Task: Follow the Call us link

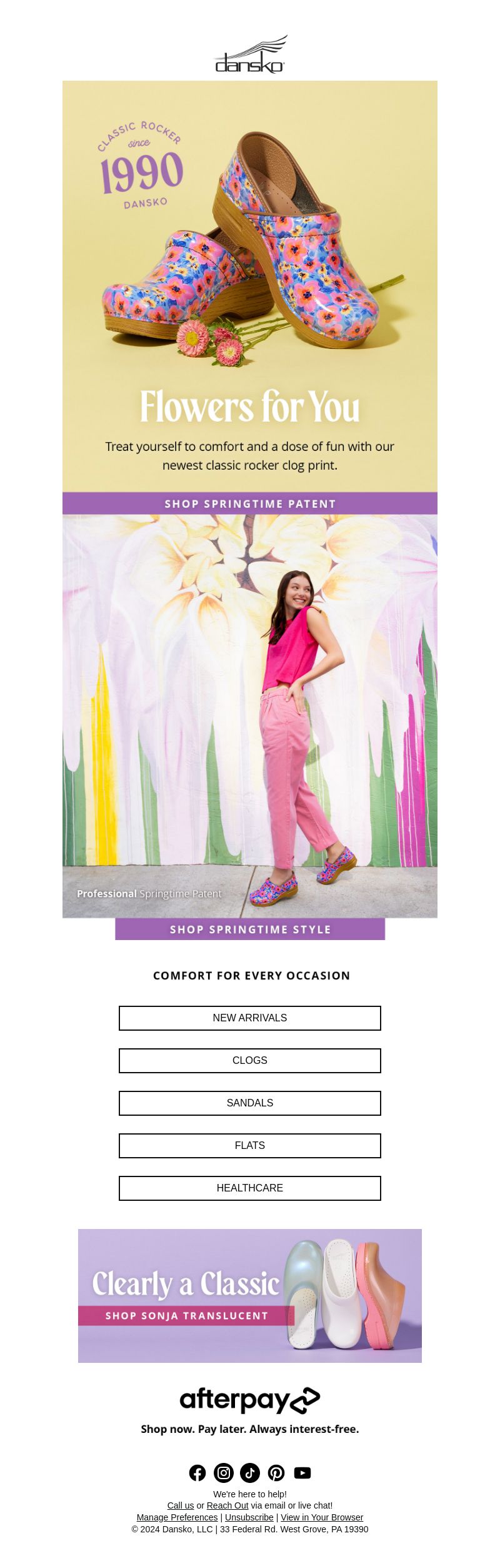Action: tap(181, 1505)
